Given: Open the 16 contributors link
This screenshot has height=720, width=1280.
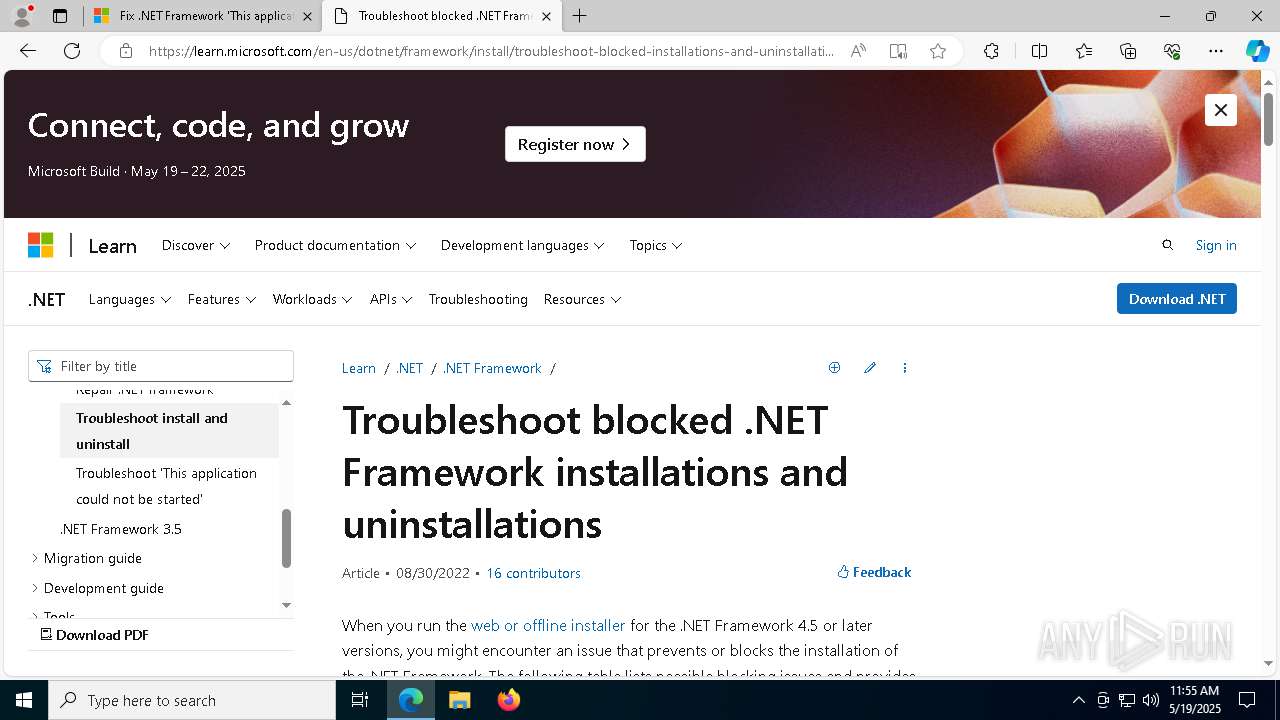Looking at the screenshot, I should pos(533,573).
